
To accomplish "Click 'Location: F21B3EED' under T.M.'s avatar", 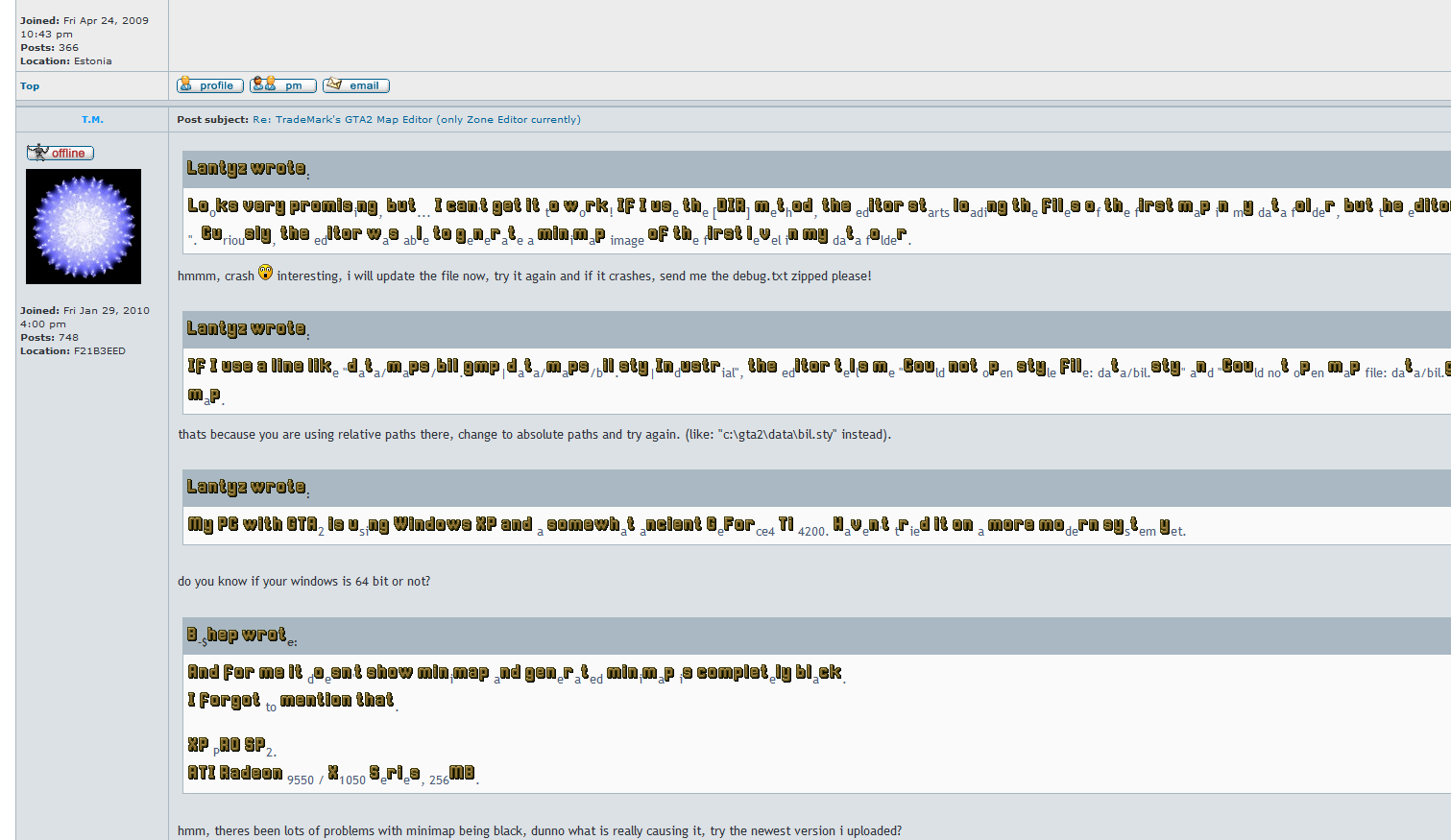I will [72, 351].
